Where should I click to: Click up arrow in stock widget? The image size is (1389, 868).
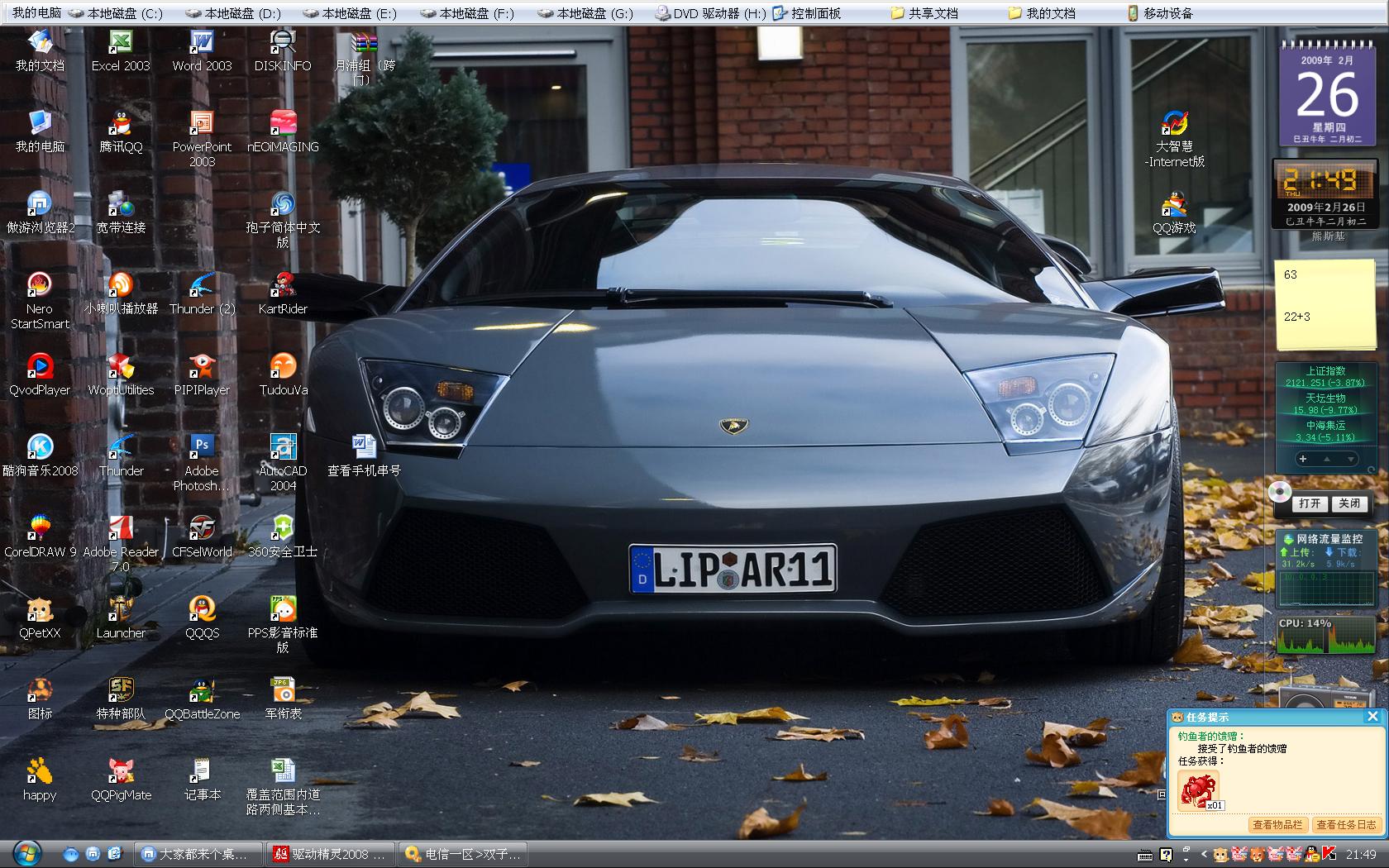tap(1327, 459)
